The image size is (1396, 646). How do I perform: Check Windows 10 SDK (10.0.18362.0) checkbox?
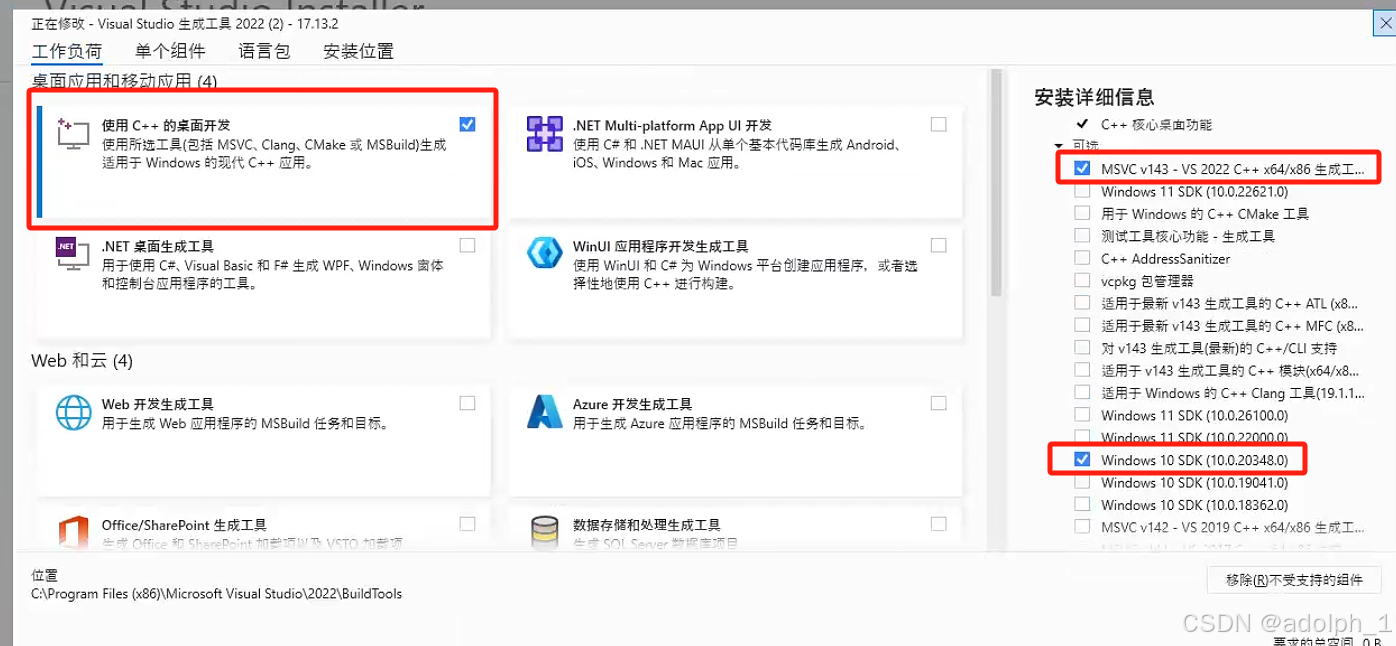point(1082,505)
